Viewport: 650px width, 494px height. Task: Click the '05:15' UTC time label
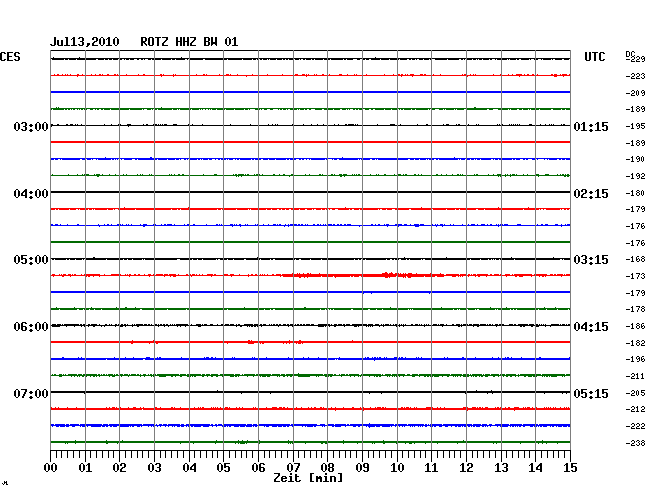(591, 393)
